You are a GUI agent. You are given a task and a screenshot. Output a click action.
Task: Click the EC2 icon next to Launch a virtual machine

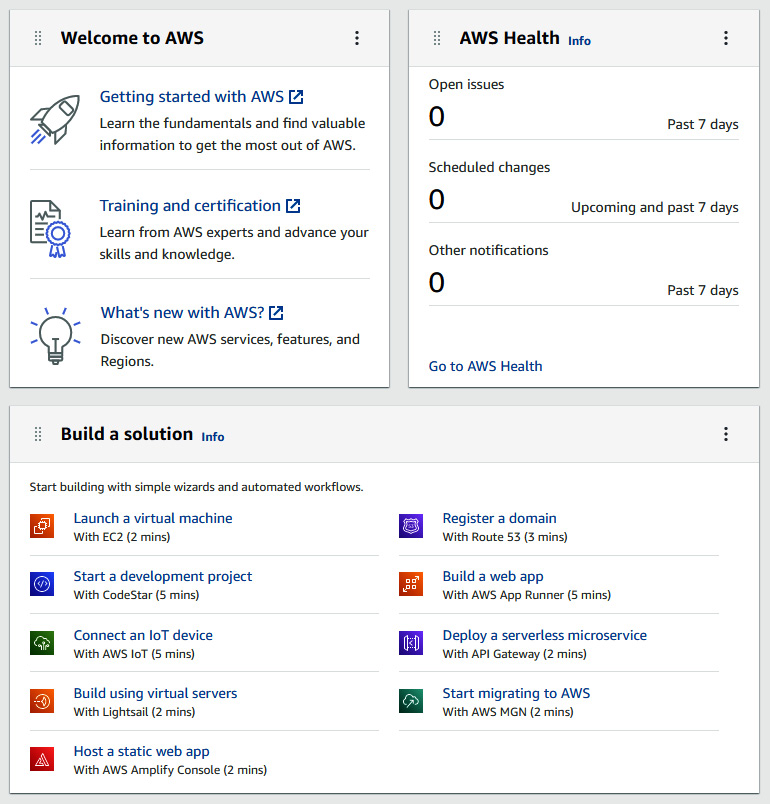[42, 526]
